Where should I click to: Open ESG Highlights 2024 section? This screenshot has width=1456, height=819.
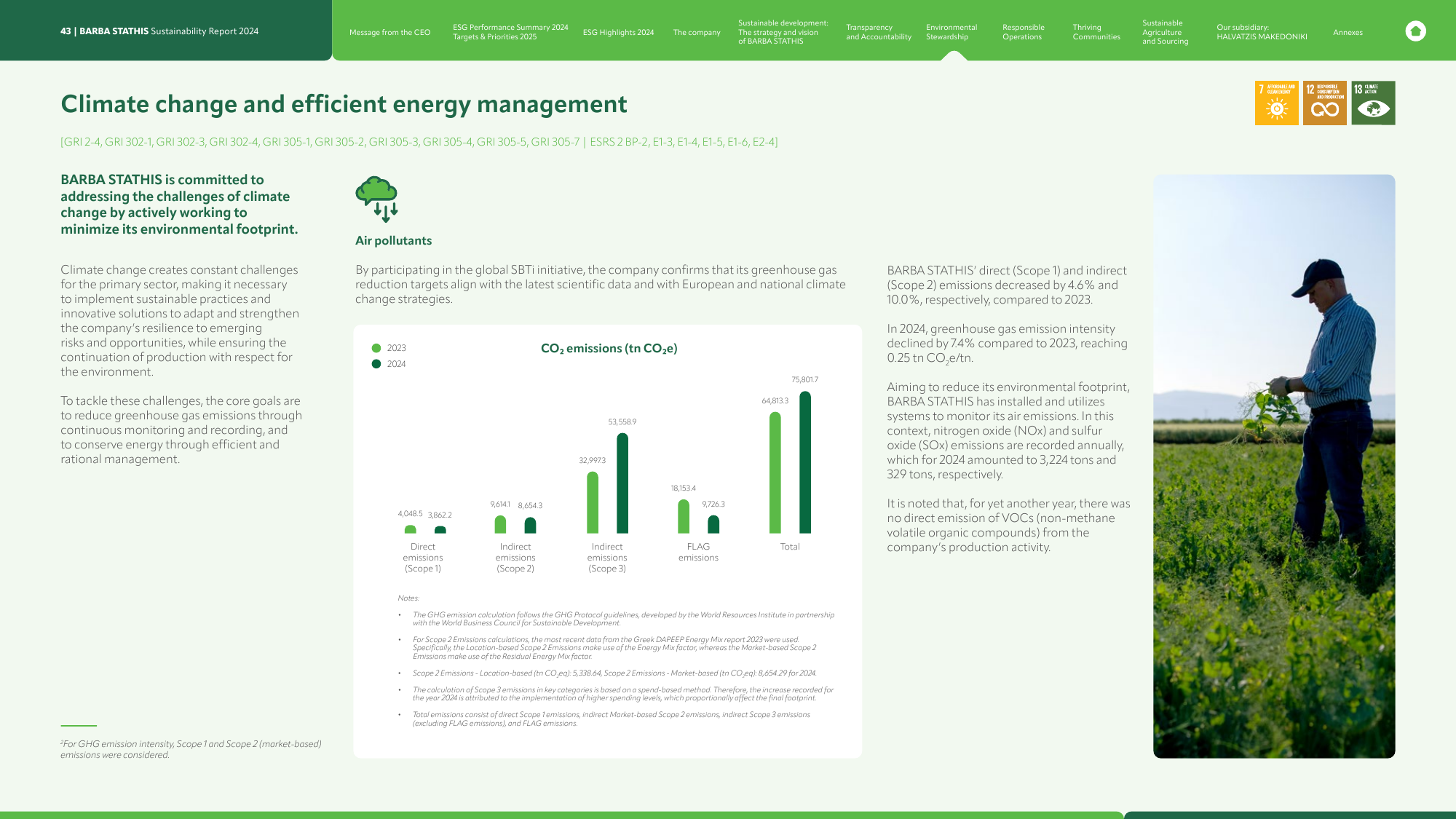click(618, 32)
